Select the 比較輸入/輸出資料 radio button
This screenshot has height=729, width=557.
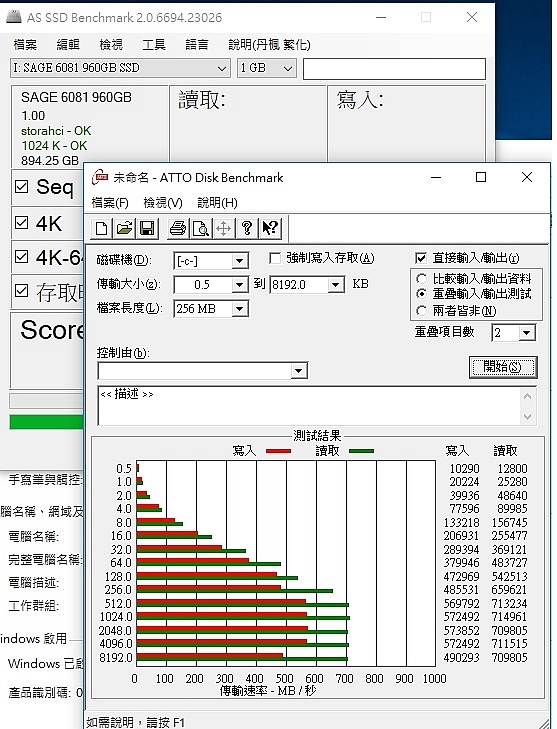[421, 278]
